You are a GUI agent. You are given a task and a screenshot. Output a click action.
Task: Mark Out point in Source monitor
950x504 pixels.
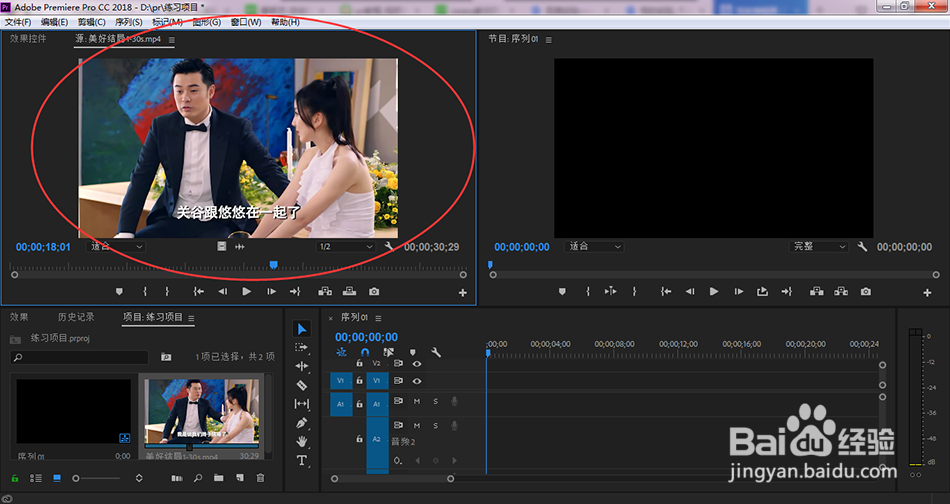point(167,291)
